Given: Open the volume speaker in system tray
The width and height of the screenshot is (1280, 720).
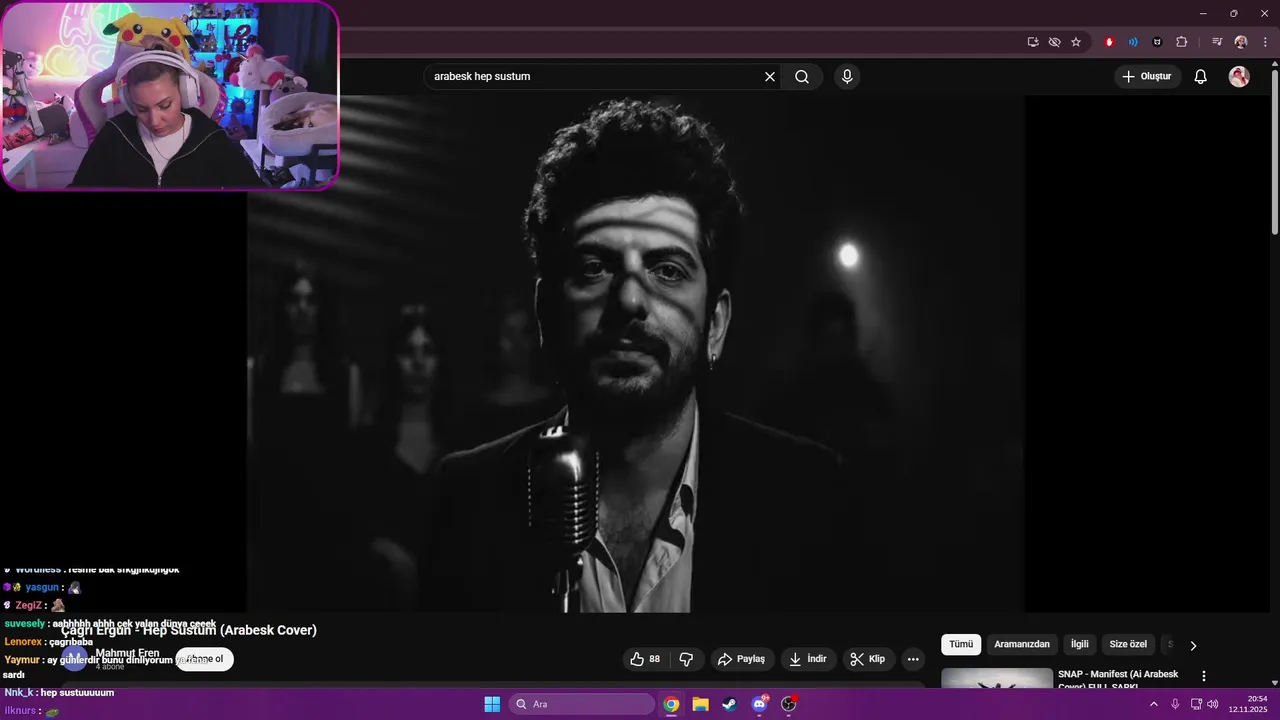Looking at the screenshot, I should point(1213,704).
